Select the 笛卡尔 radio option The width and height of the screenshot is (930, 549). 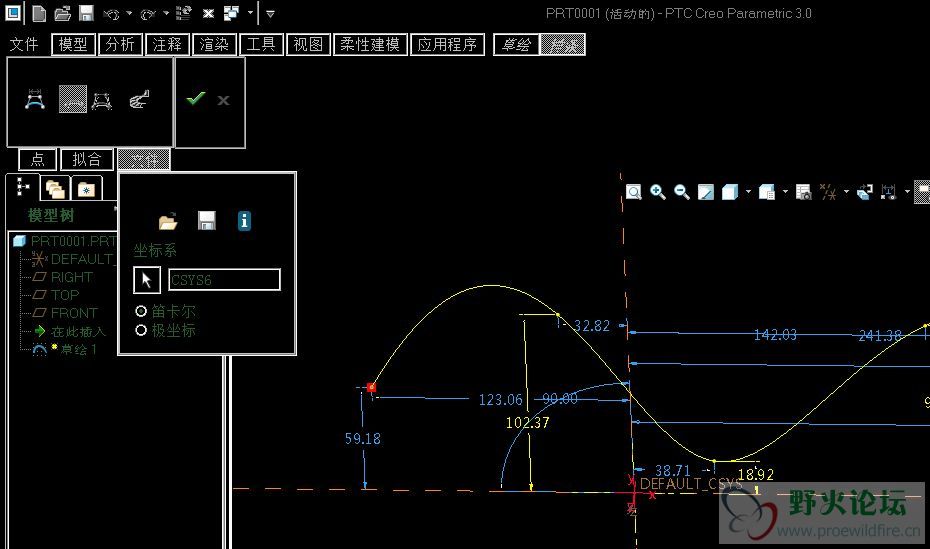[x=141, y=311]
